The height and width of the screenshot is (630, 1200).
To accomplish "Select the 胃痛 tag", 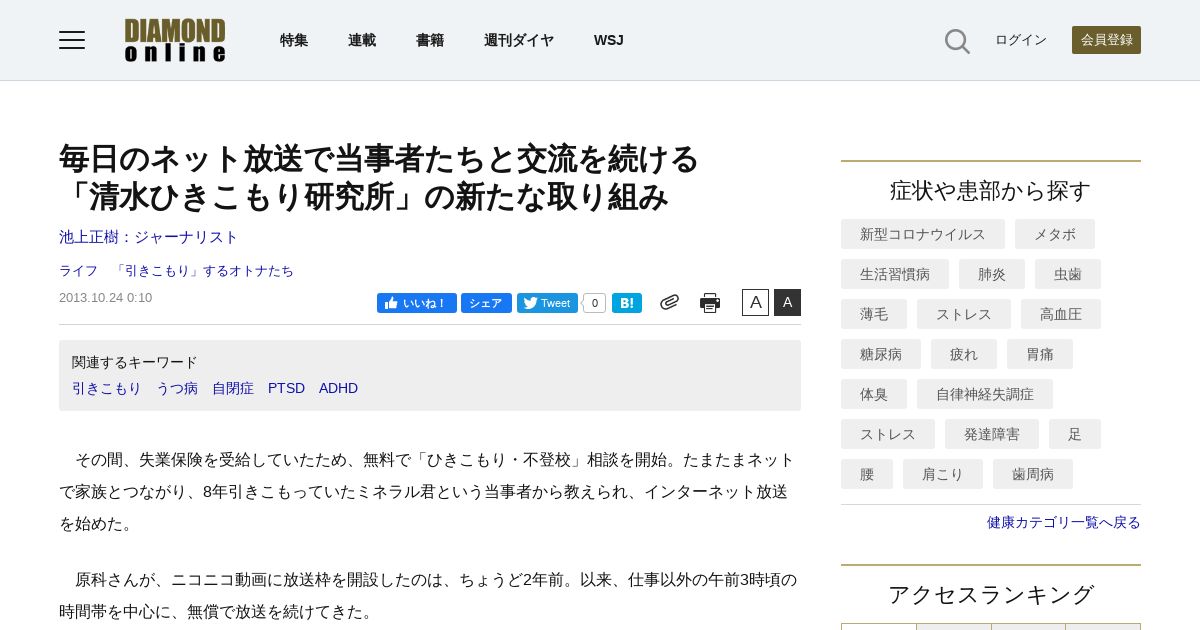I will tap(1040, 354).
